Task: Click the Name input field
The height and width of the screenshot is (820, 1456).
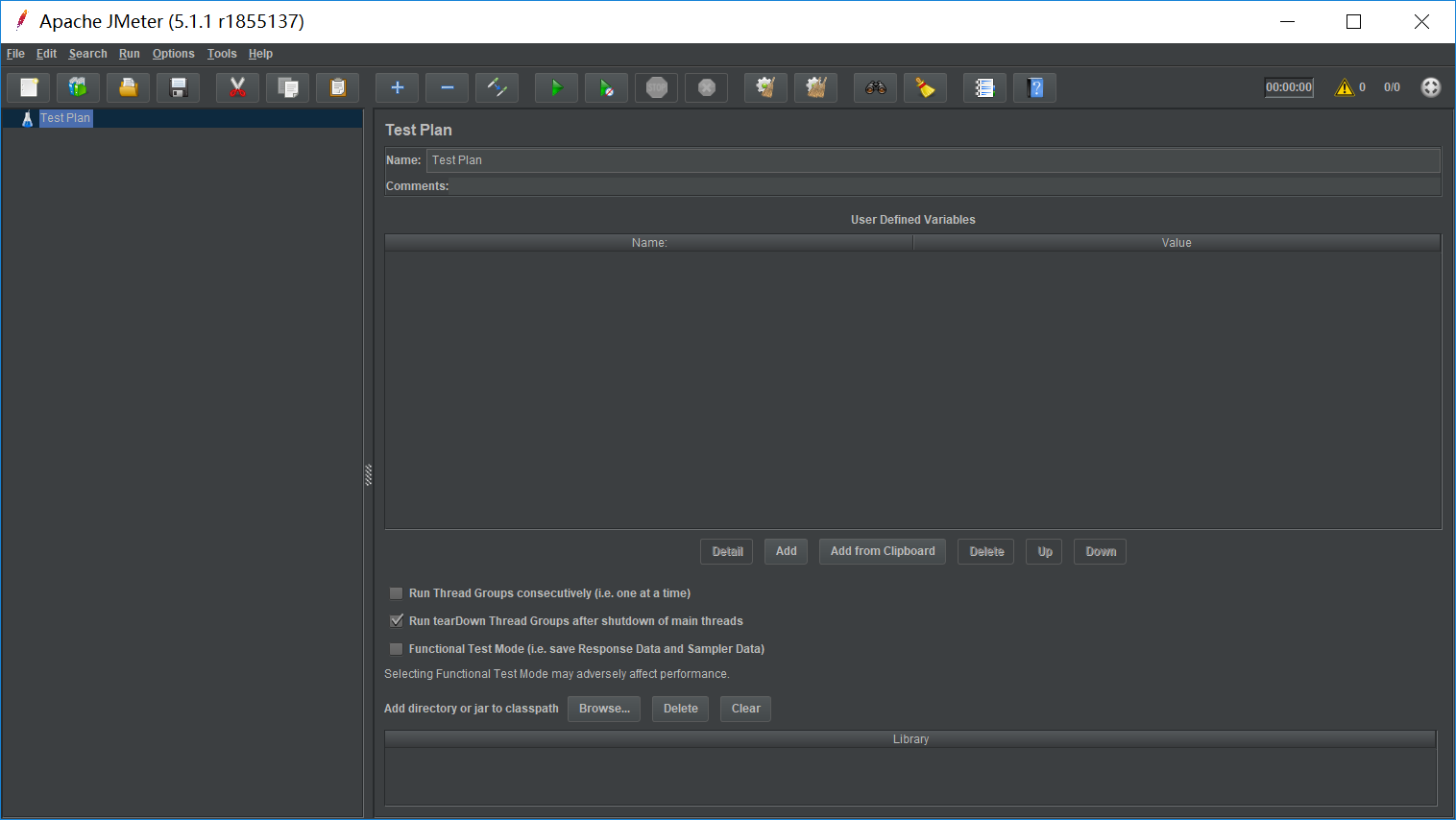Action: pyautogui.click(x=934, y=160)
